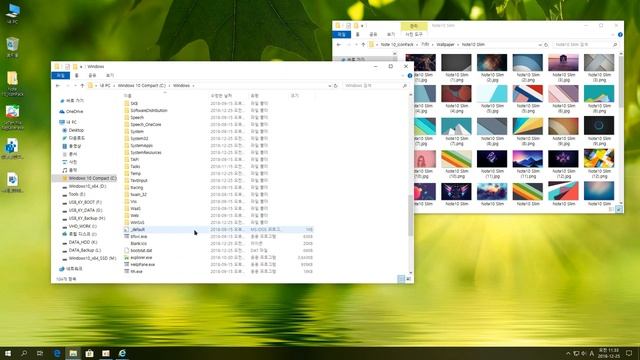Launch Microsoft Edge from the taskbar
The height and width of the screenshot is (360, 640).
coord(57,353)
